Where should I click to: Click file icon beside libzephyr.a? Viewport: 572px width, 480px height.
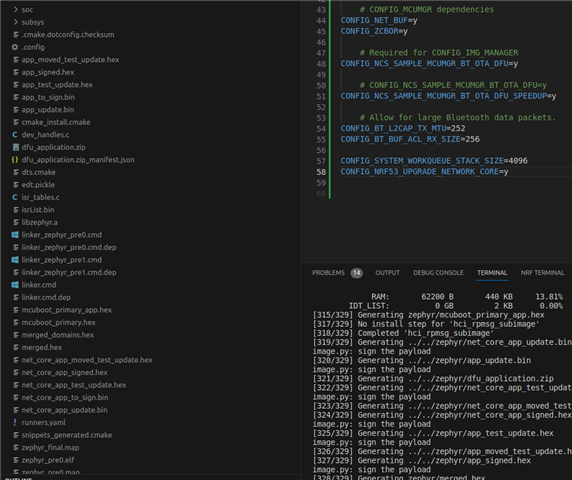click(16, 222)
